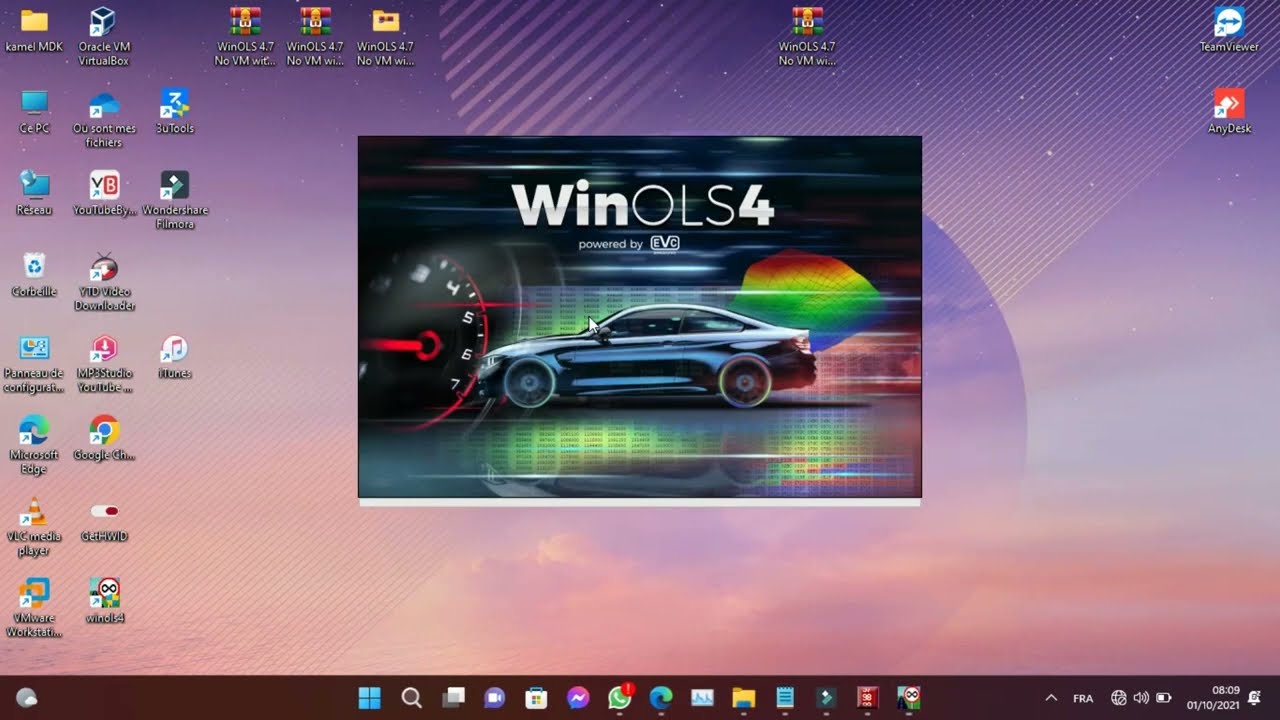This screenshot has height=720, width=1280.
Task: Open File Explorer from the taskbar
Action: click(743, 698)
